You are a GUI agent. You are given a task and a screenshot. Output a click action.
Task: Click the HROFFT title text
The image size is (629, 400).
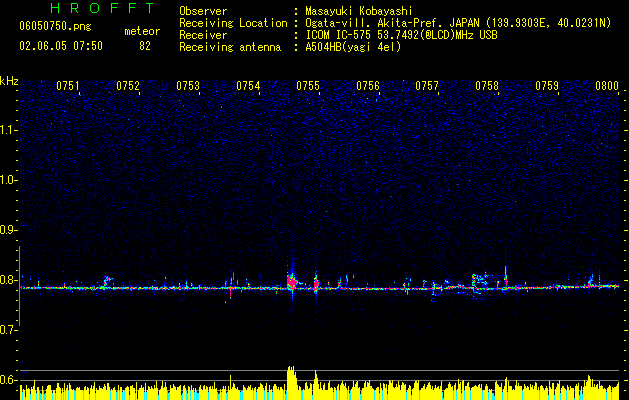pyautogui.click(x=103, y=8)
